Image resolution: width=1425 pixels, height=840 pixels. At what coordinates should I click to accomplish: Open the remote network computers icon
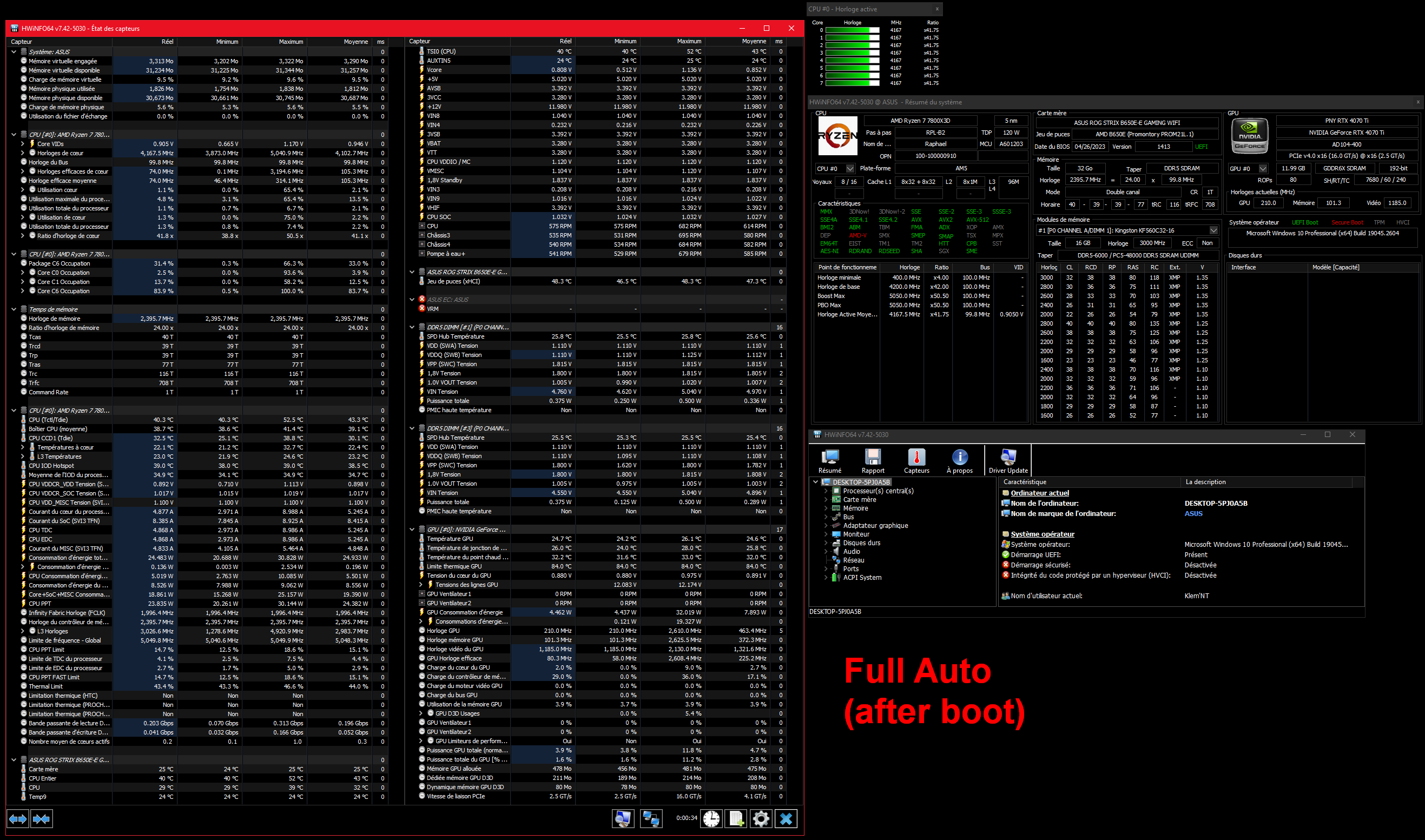point(650,818)
